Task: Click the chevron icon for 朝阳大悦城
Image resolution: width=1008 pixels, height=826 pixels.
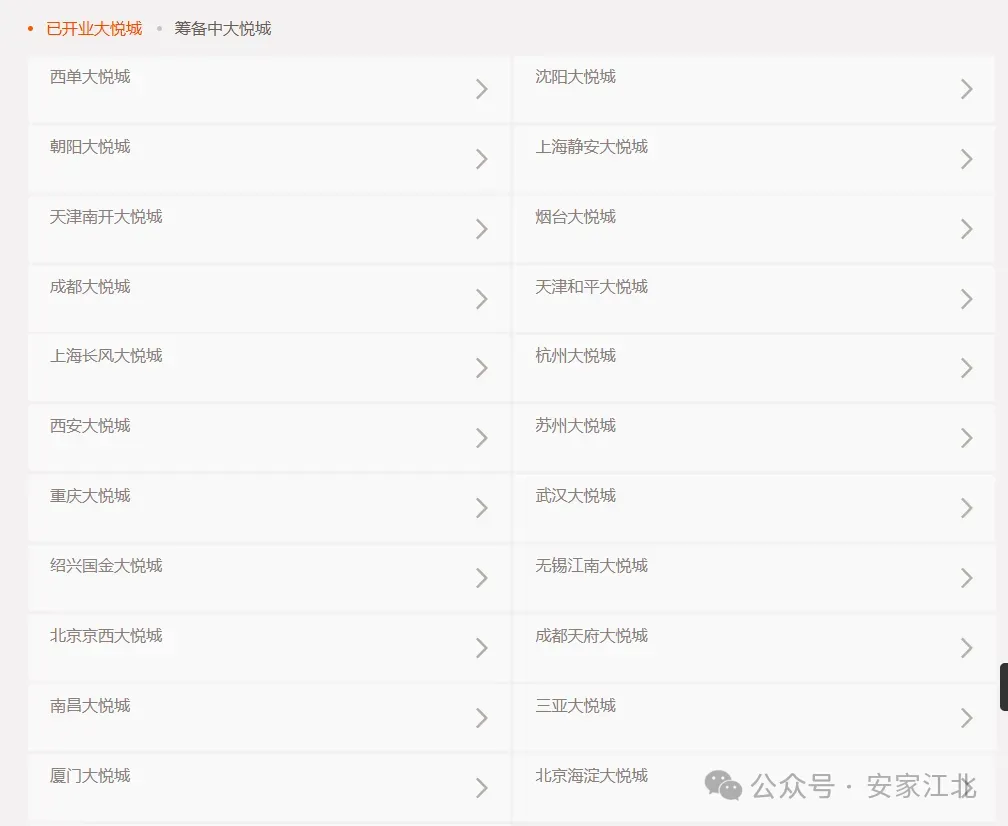Action: 482,159
